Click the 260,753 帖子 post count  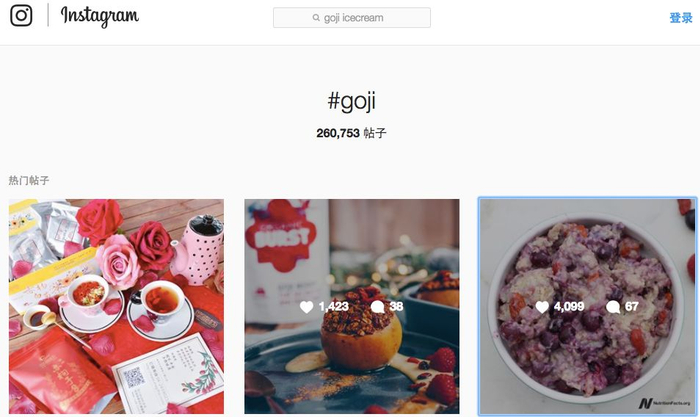click(351, 133)
